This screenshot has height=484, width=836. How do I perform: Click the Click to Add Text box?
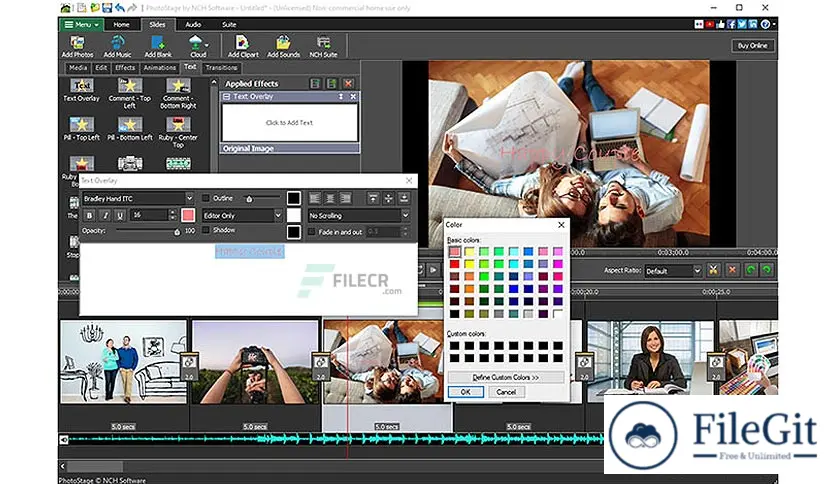click(x=290, y=123)
